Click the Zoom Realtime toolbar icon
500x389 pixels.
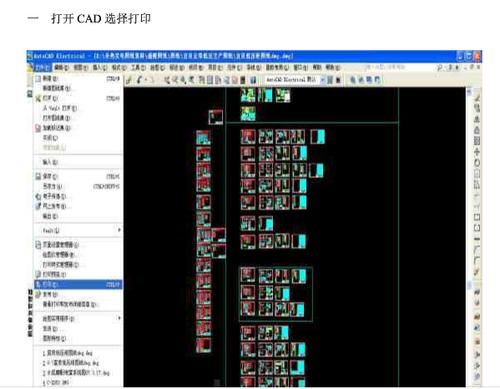175,80
